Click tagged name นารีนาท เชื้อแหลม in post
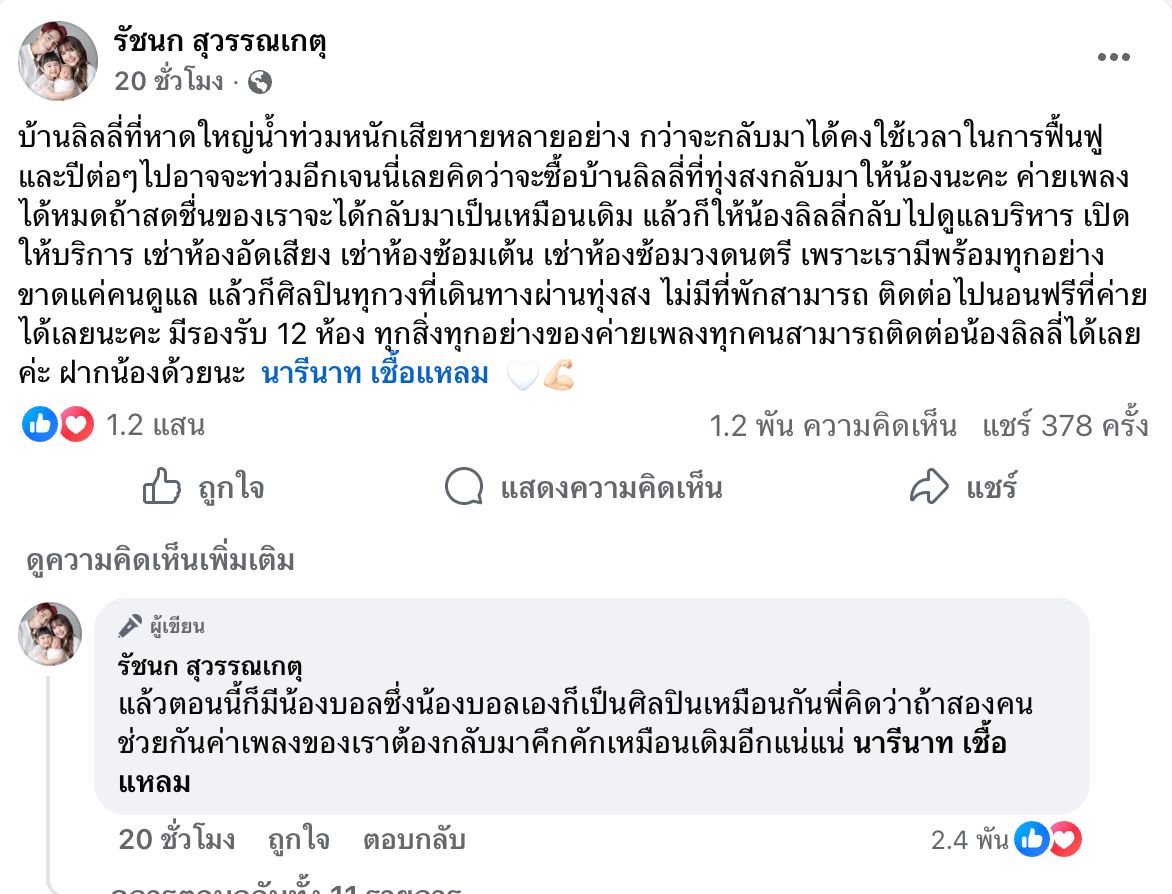This screenshot has width=1172, height=894. pyautogui.click(x=375, y=375)
